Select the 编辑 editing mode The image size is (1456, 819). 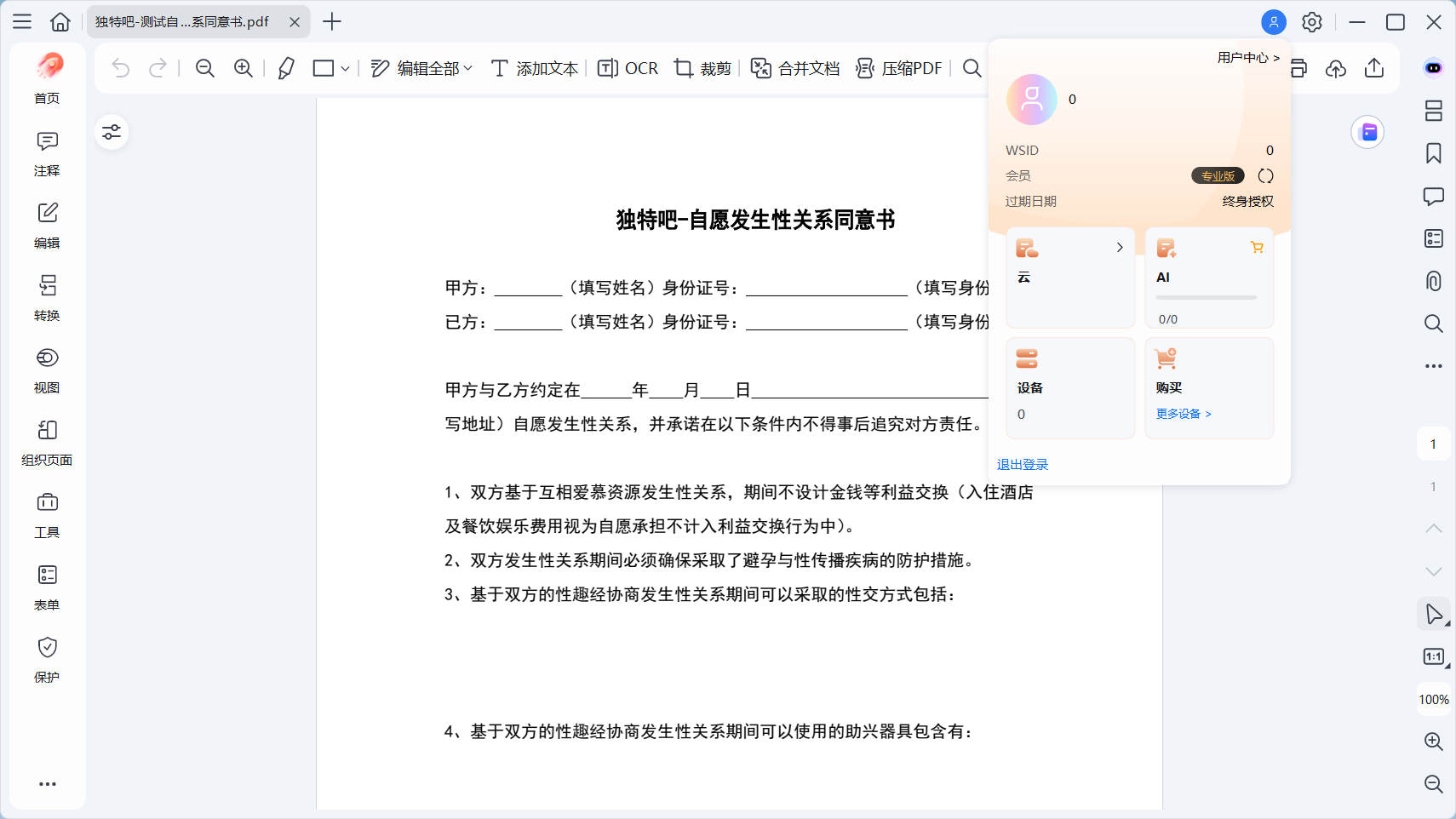47,225
